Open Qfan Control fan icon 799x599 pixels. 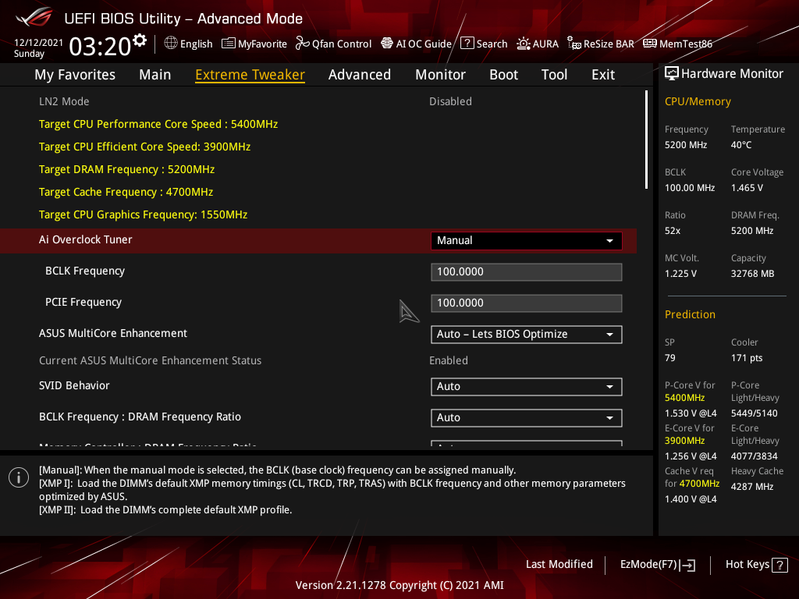click(303, 43)
